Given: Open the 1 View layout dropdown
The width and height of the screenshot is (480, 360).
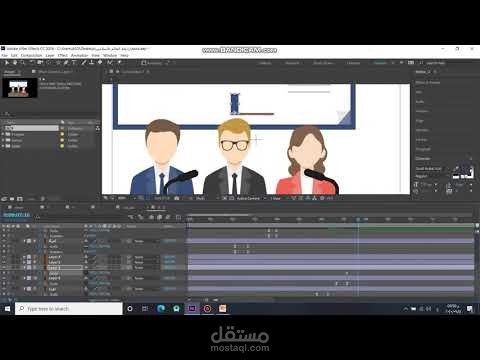Looking at the screenshot, I should click(276, 198).
